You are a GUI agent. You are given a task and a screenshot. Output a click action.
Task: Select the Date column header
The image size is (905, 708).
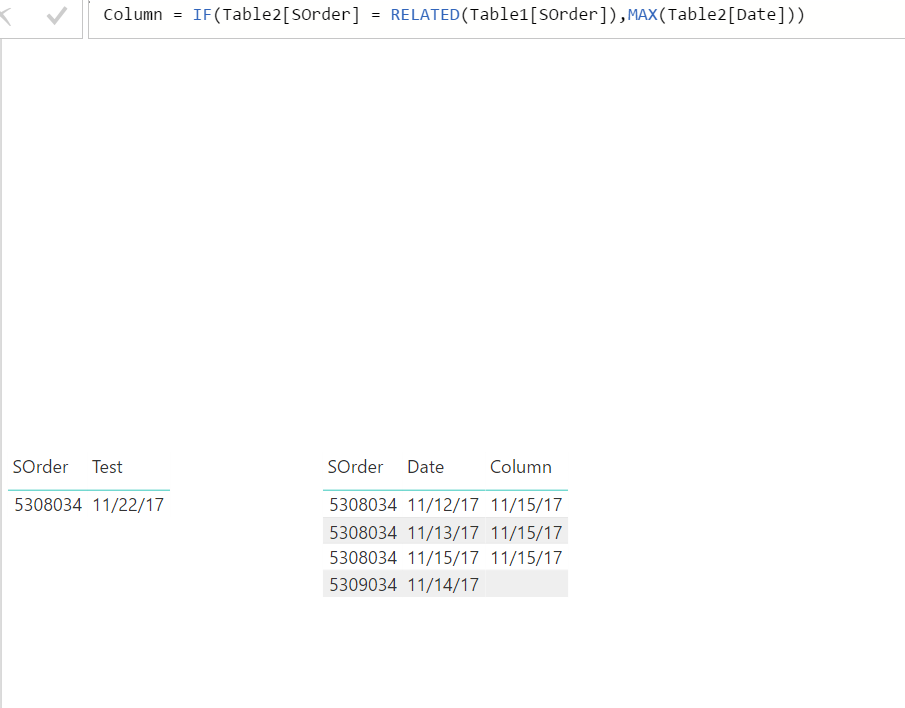425,467
